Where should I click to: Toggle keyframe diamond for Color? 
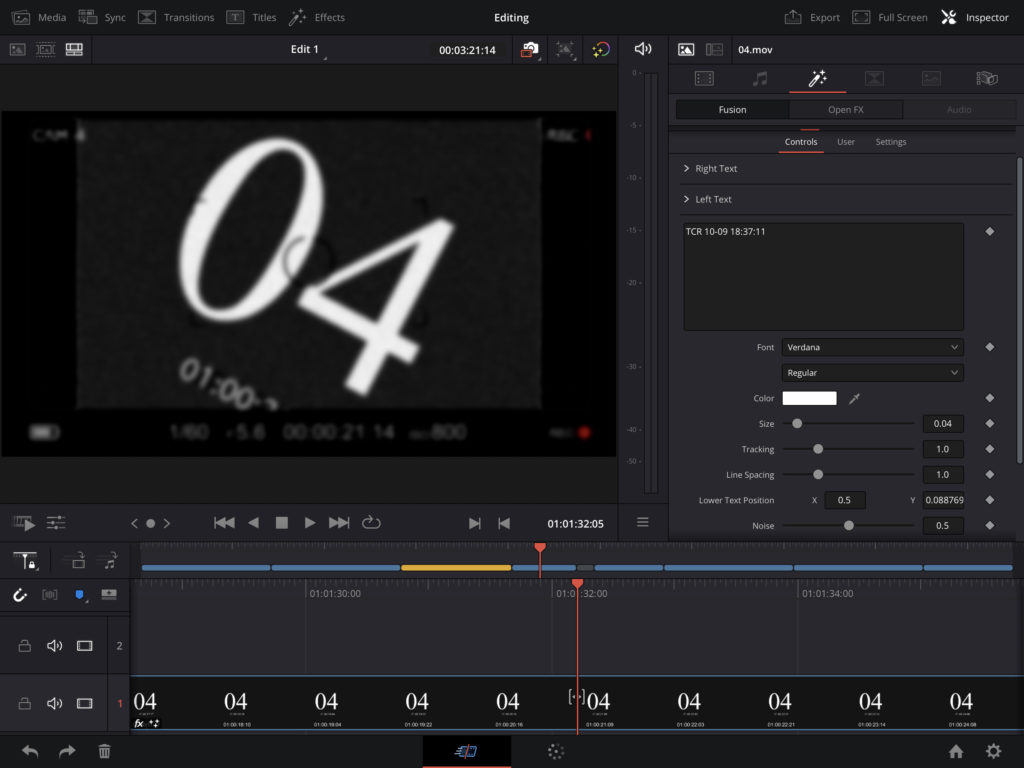tap(989, 398)
